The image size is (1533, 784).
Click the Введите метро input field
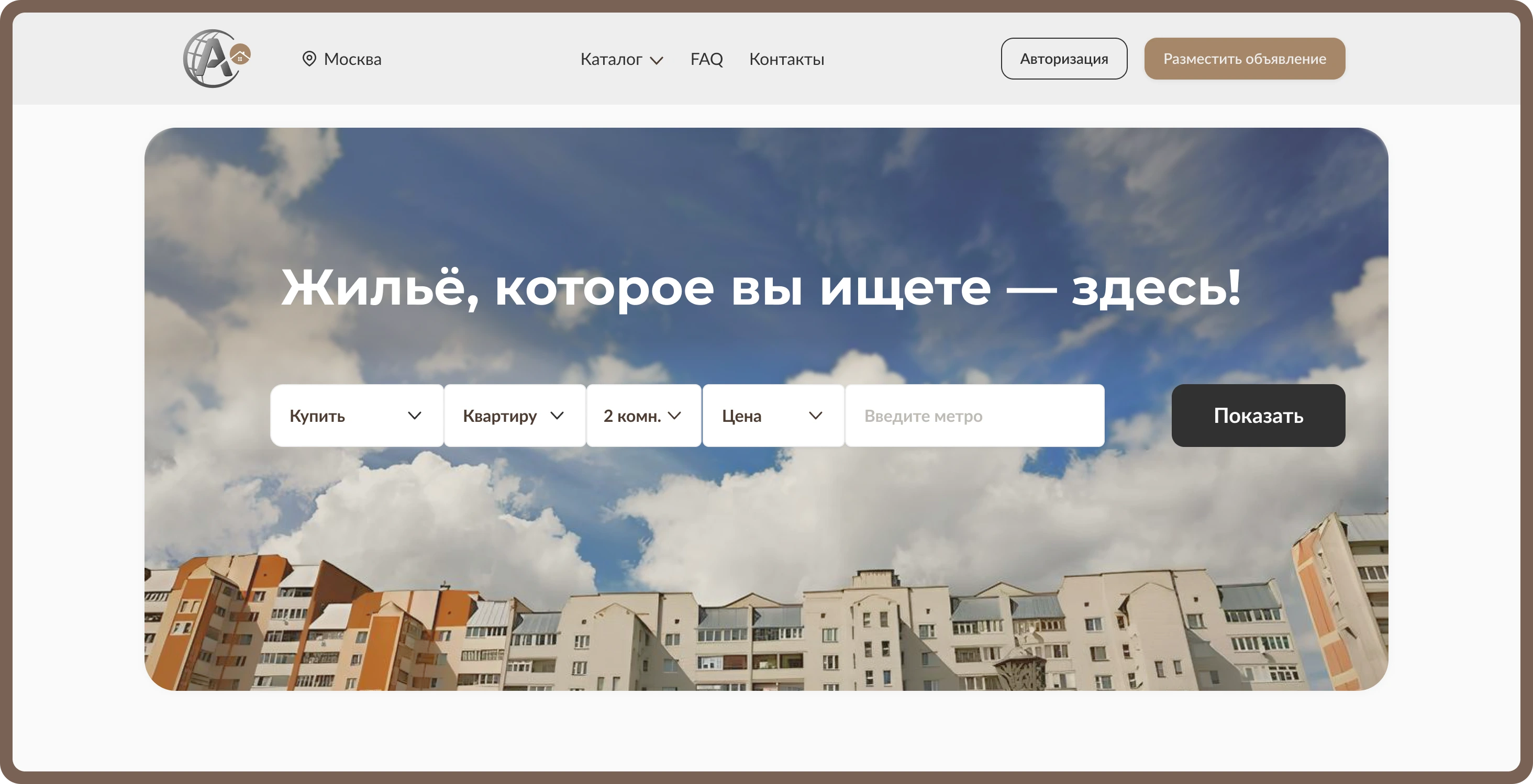point(974,415)
